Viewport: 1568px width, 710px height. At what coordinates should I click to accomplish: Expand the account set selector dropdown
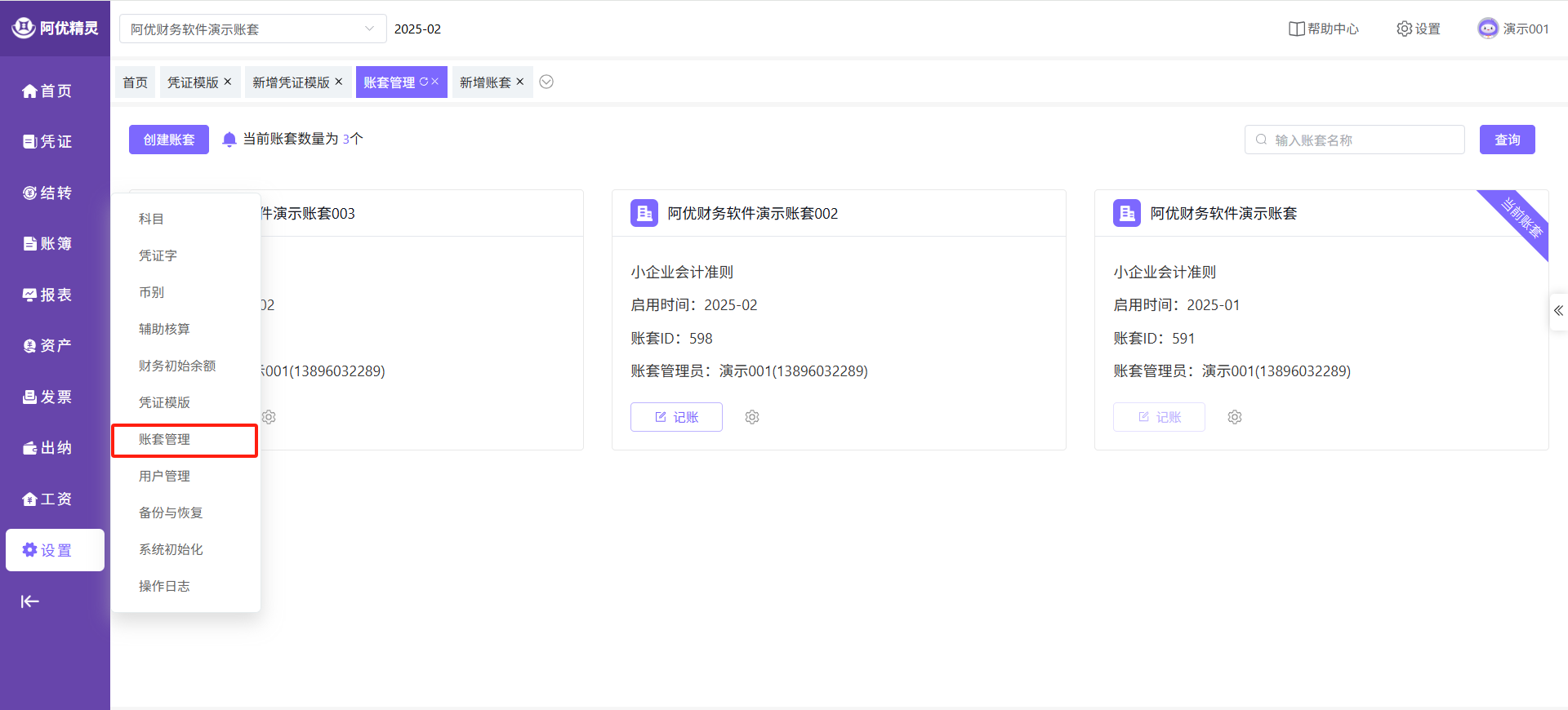point(369,29)
